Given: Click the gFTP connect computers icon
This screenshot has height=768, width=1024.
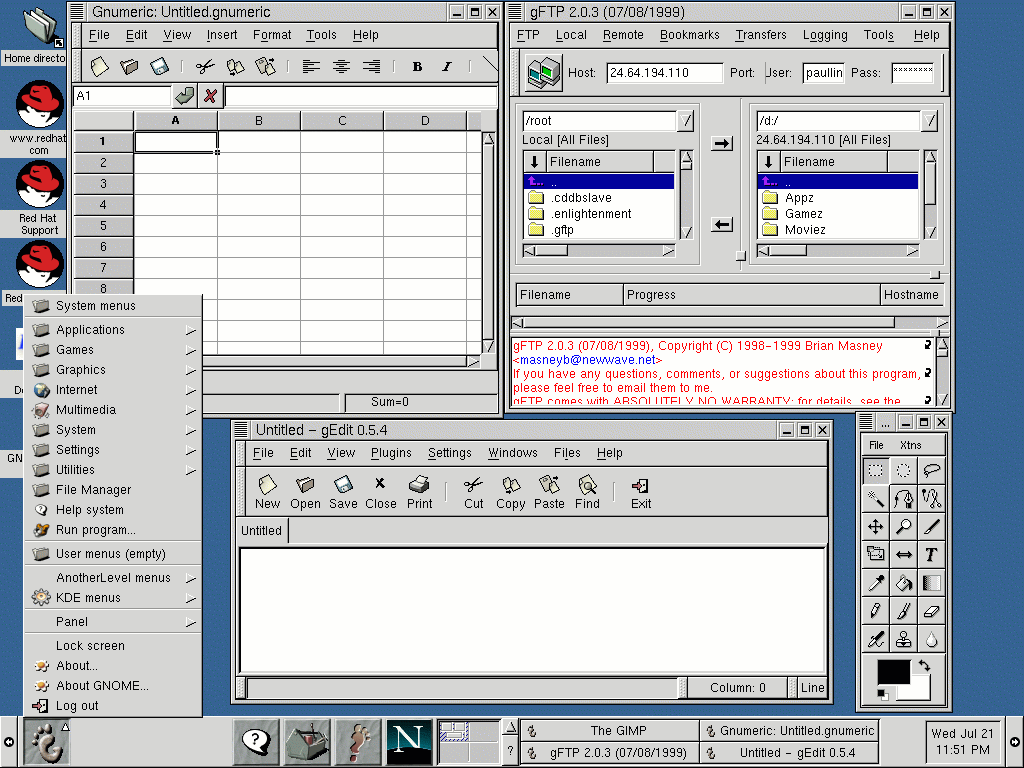Looking at the screenshot, I should [x=544, y=73].
